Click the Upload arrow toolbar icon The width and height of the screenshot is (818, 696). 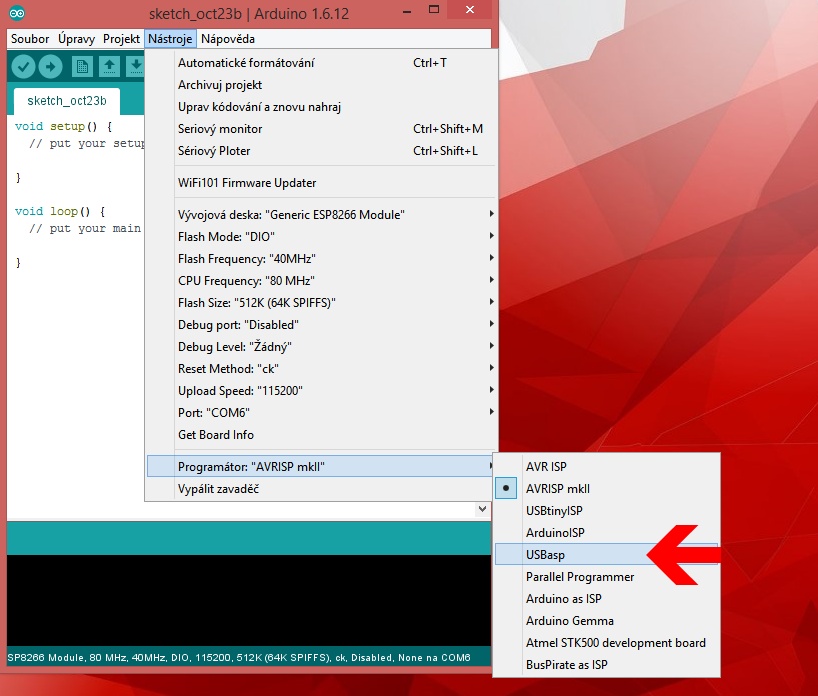(x=50, y=67)
